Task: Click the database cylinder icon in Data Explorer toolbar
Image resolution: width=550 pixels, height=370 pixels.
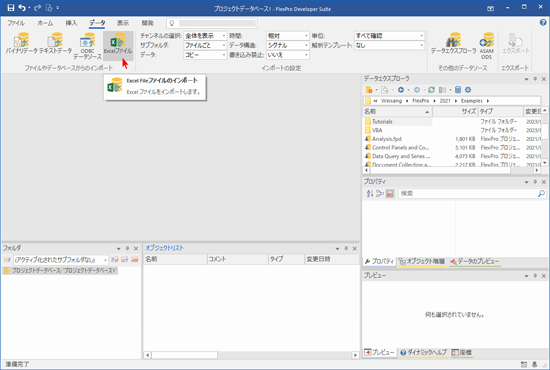Action: tap(458, 90)
